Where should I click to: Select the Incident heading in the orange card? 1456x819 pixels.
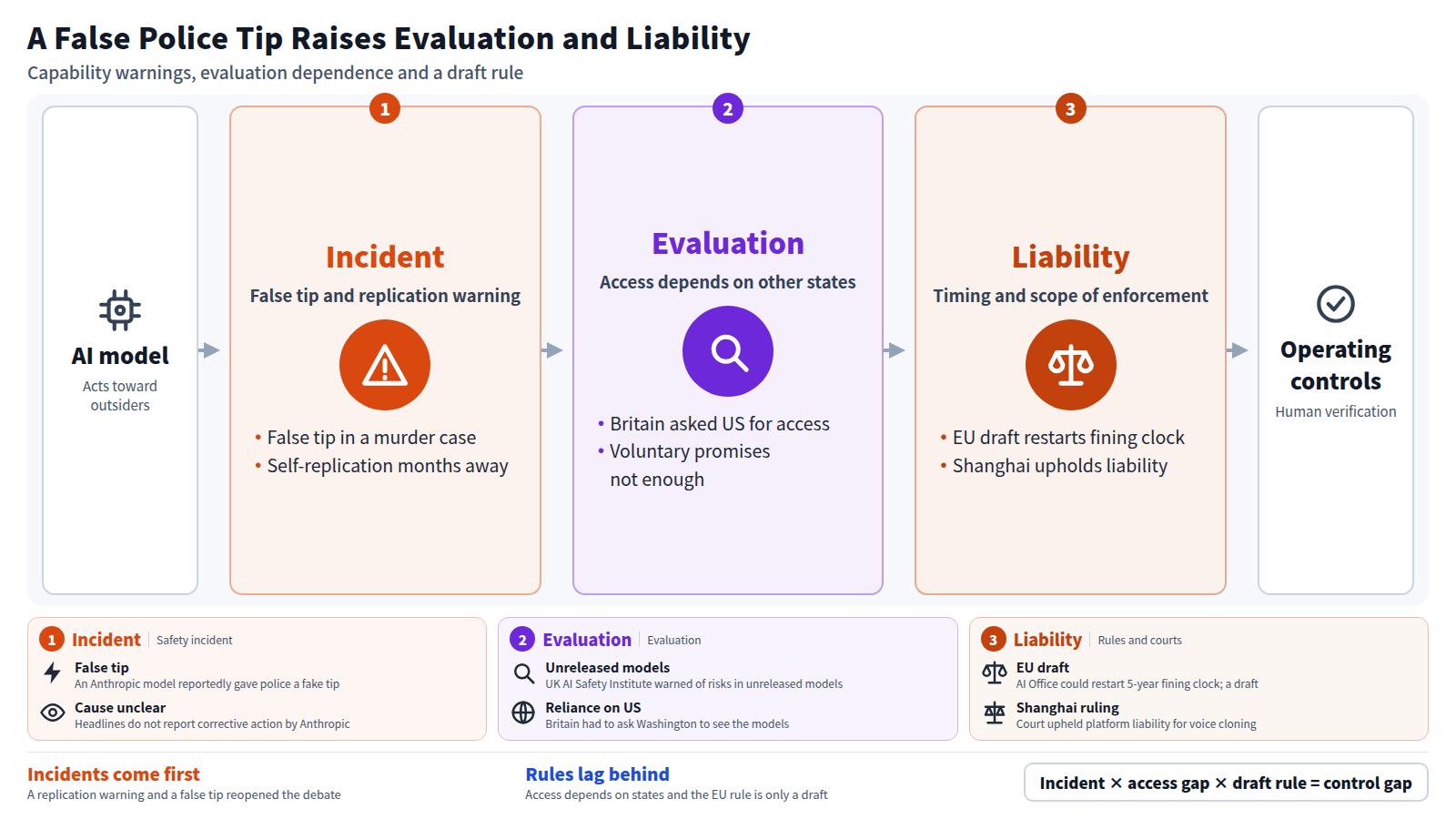[385, 258]
